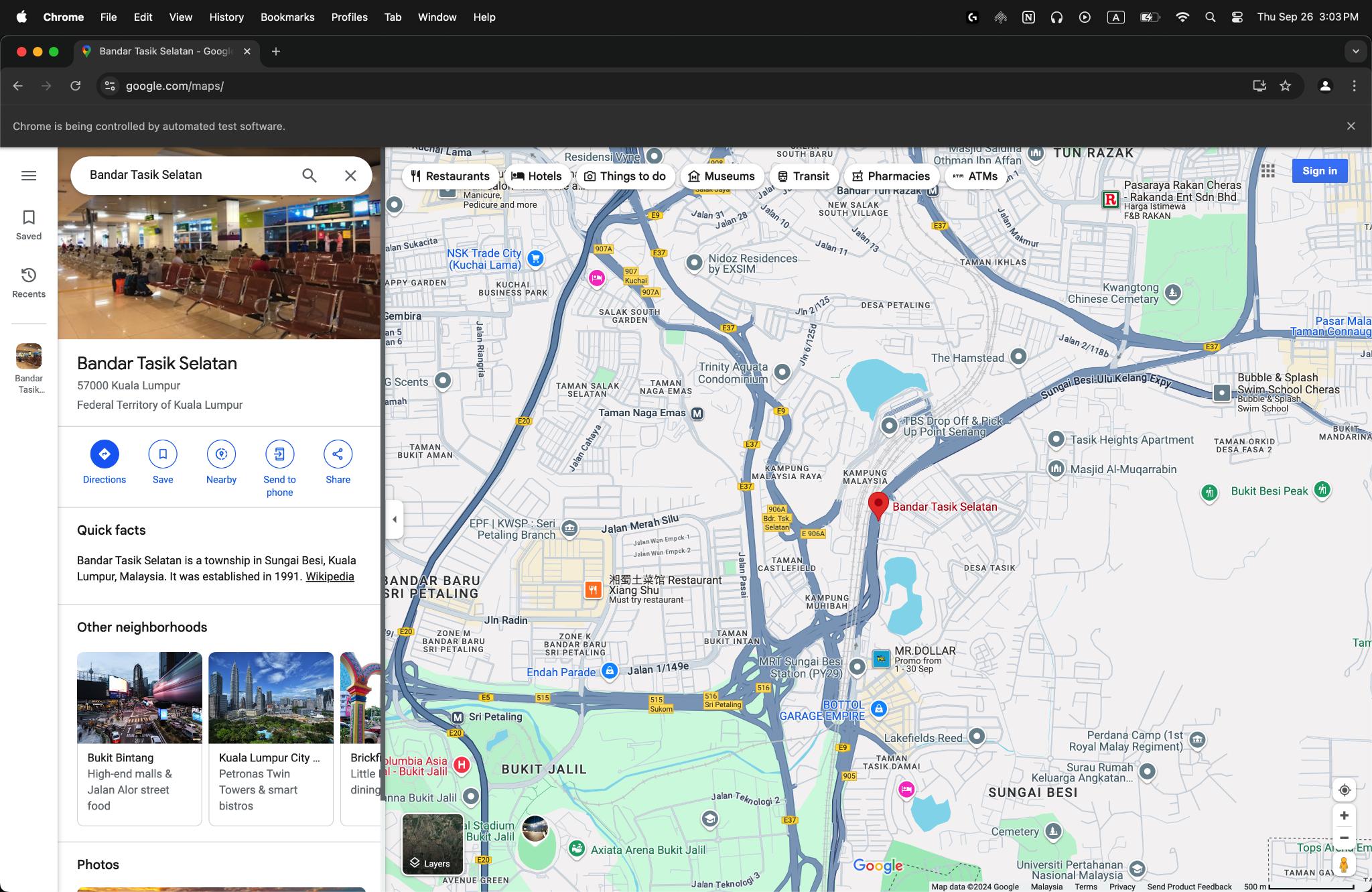Open macOS Spotlight search
The image size is (1372, 892).
coord(1210,17)
